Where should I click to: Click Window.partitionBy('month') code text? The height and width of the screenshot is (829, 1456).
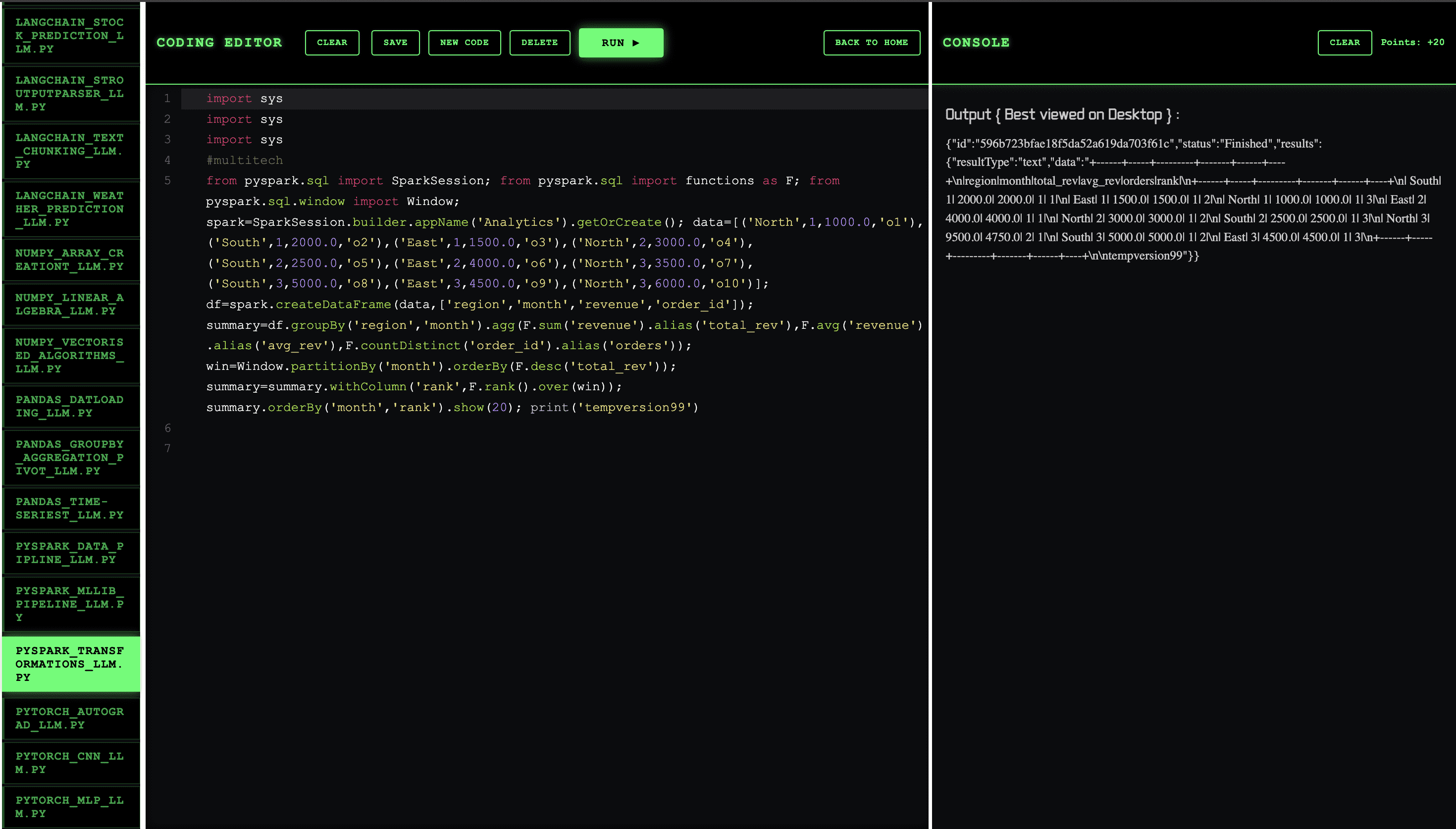point(340,366)
